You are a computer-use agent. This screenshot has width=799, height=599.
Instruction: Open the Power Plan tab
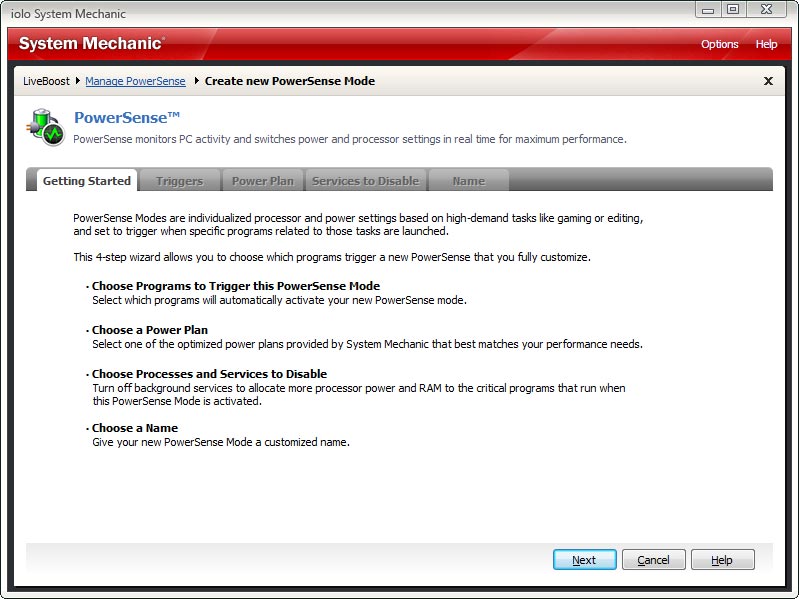[262, 181]
